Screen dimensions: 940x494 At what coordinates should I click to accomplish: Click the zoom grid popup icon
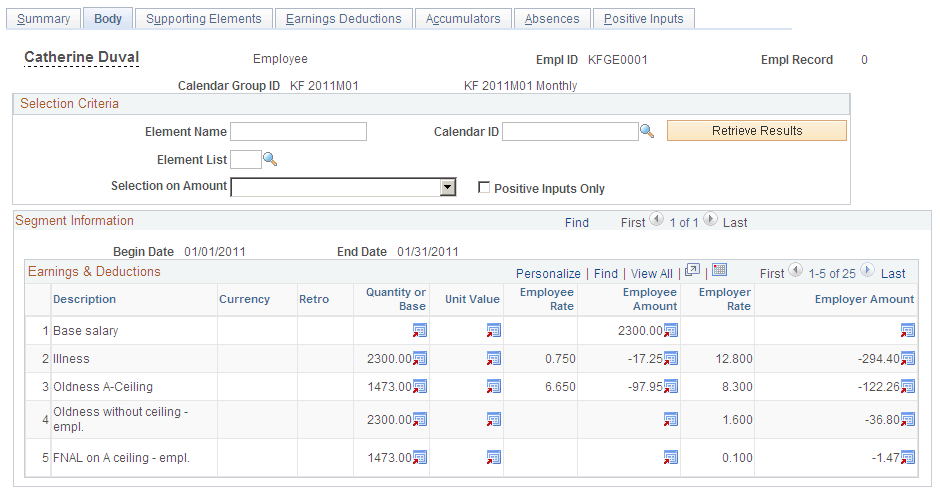click(692, 270)
